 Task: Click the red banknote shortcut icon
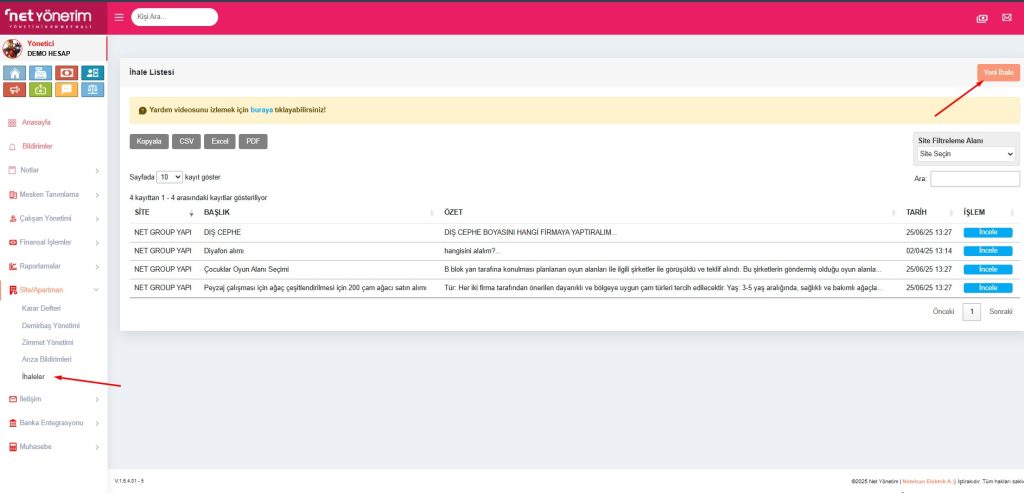66,73
